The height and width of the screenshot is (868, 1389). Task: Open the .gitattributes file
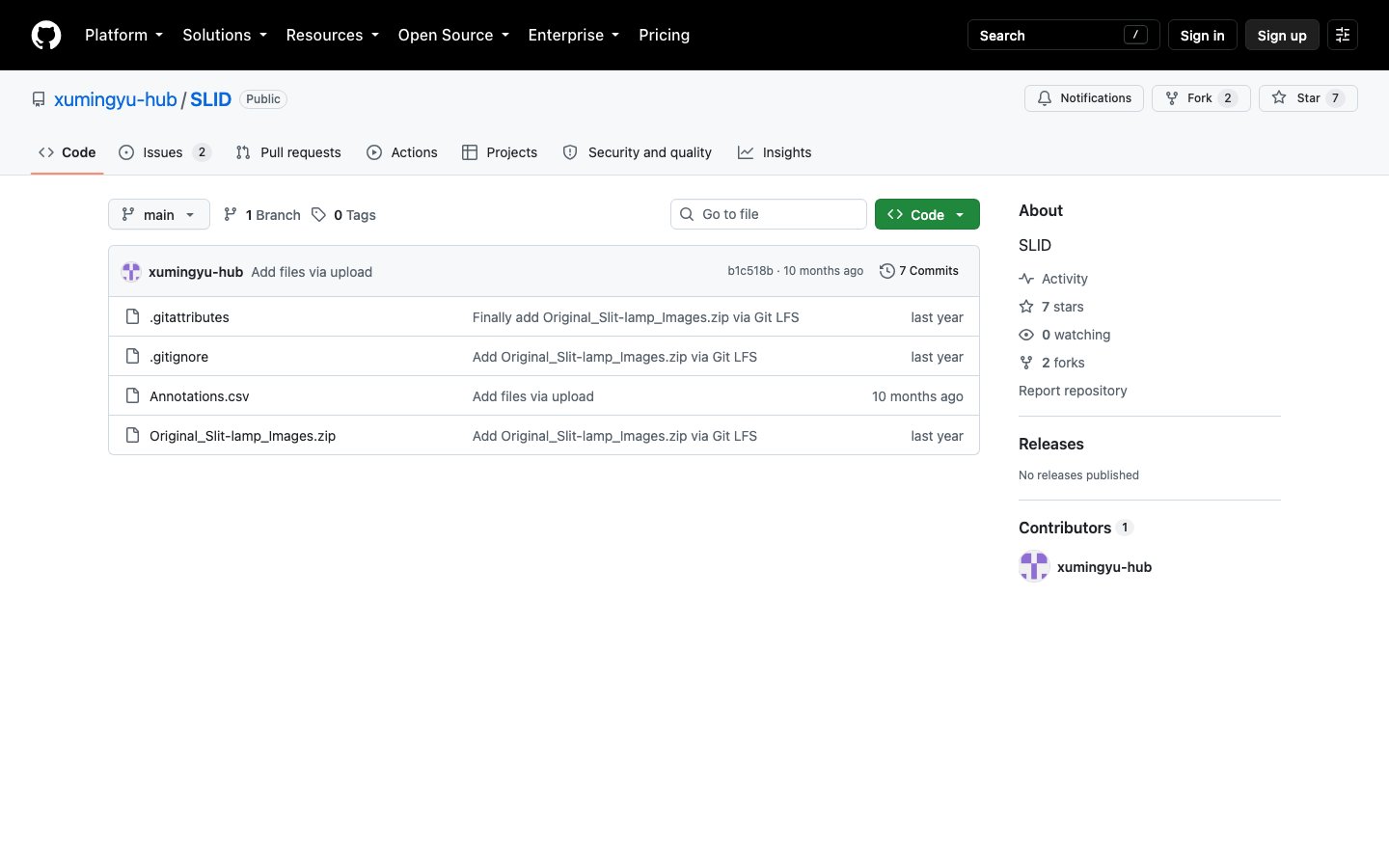point(189,317)
